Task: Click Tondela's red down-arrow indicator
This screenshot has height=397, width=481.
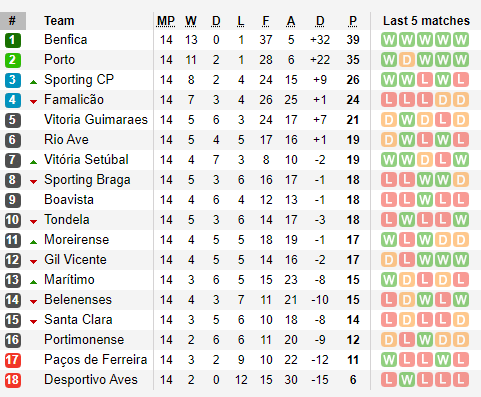Action: (x=33, y=222)
